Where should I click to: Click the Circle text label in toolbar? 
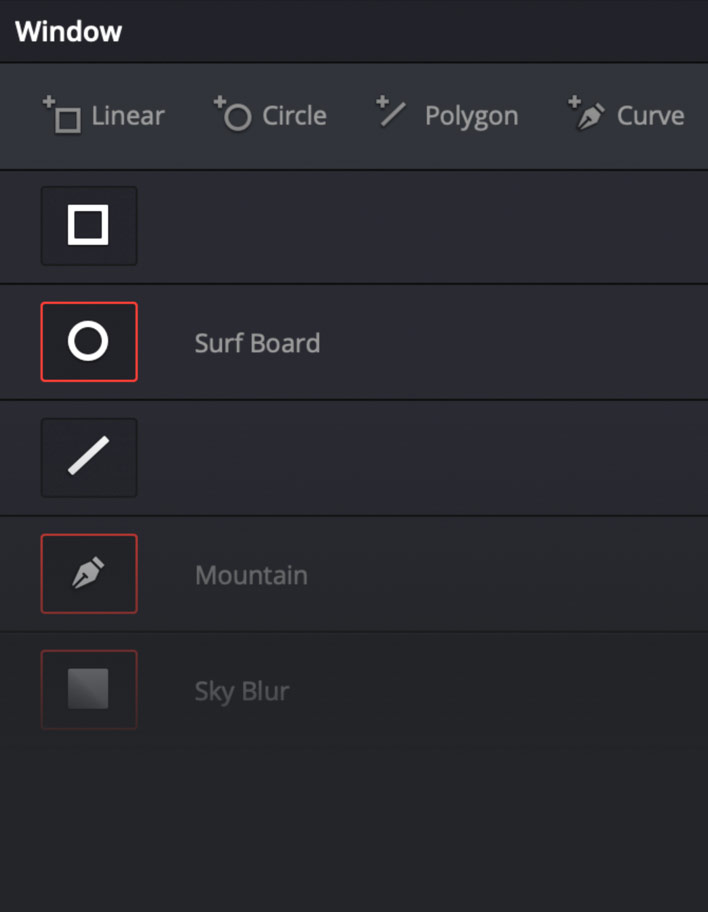click(294, 116)
